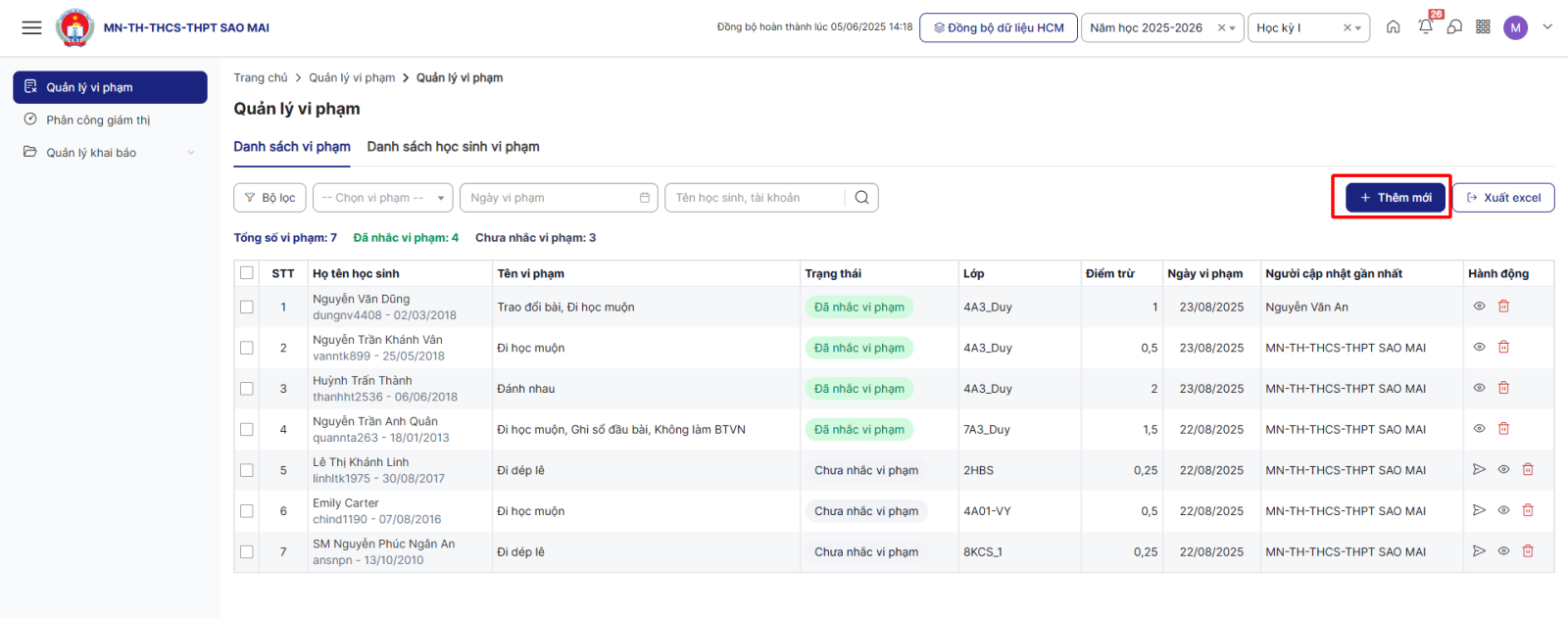This screenshot has height=618, width=1568.
Task: Open the notifications bell icon
Action: [1425, 27]
